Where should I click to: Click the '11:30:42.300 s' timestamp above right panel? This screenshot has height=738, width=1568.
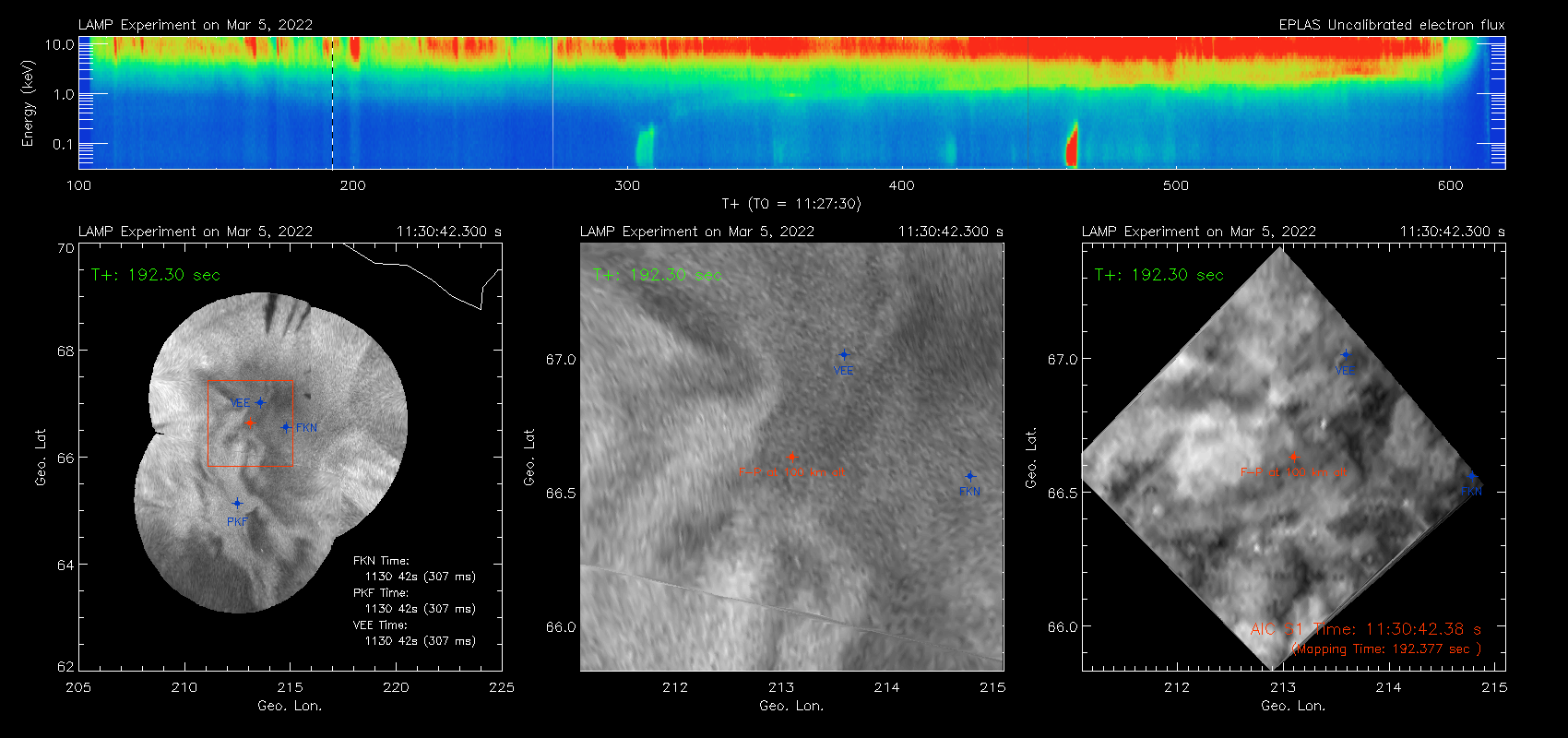(1453, 232)
